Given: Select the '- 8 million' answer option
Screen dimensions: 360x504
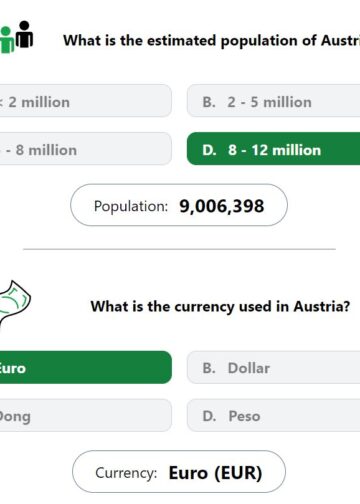Looking at the screenshot, I should coord(85,149).
